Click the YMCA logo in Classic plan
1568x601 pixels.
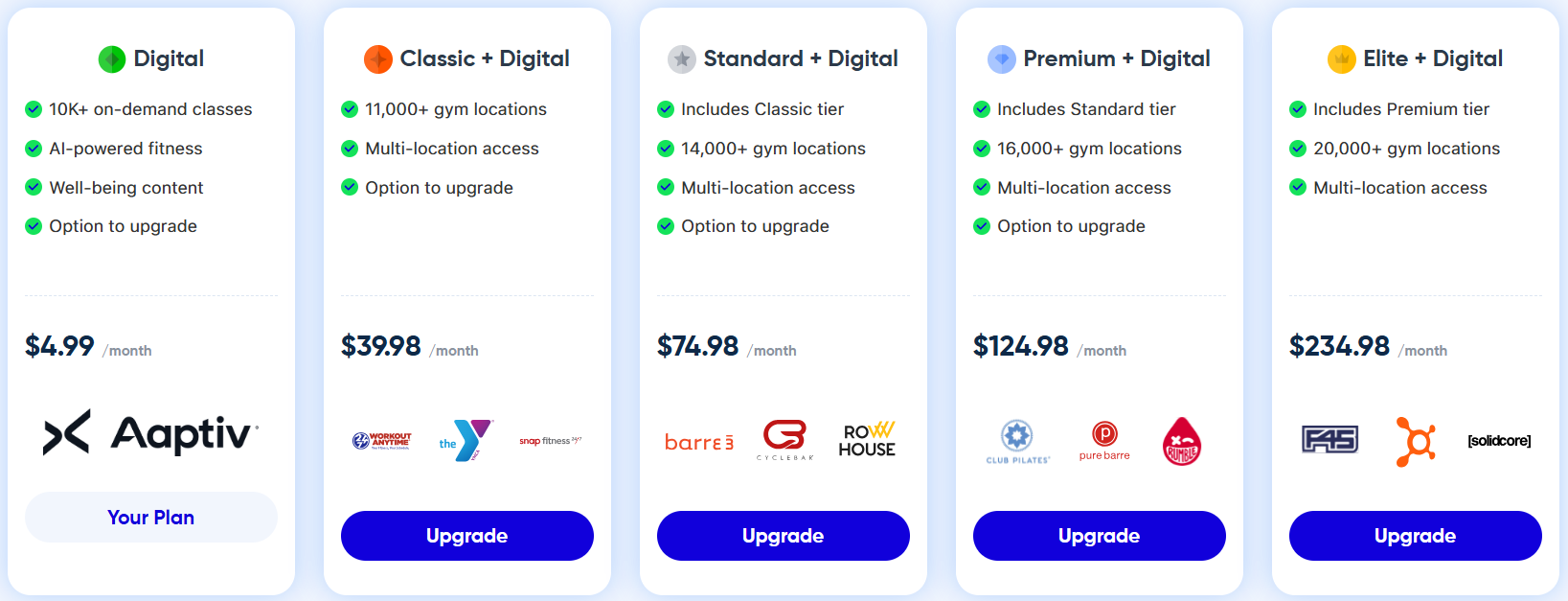(x=466, y=440)
